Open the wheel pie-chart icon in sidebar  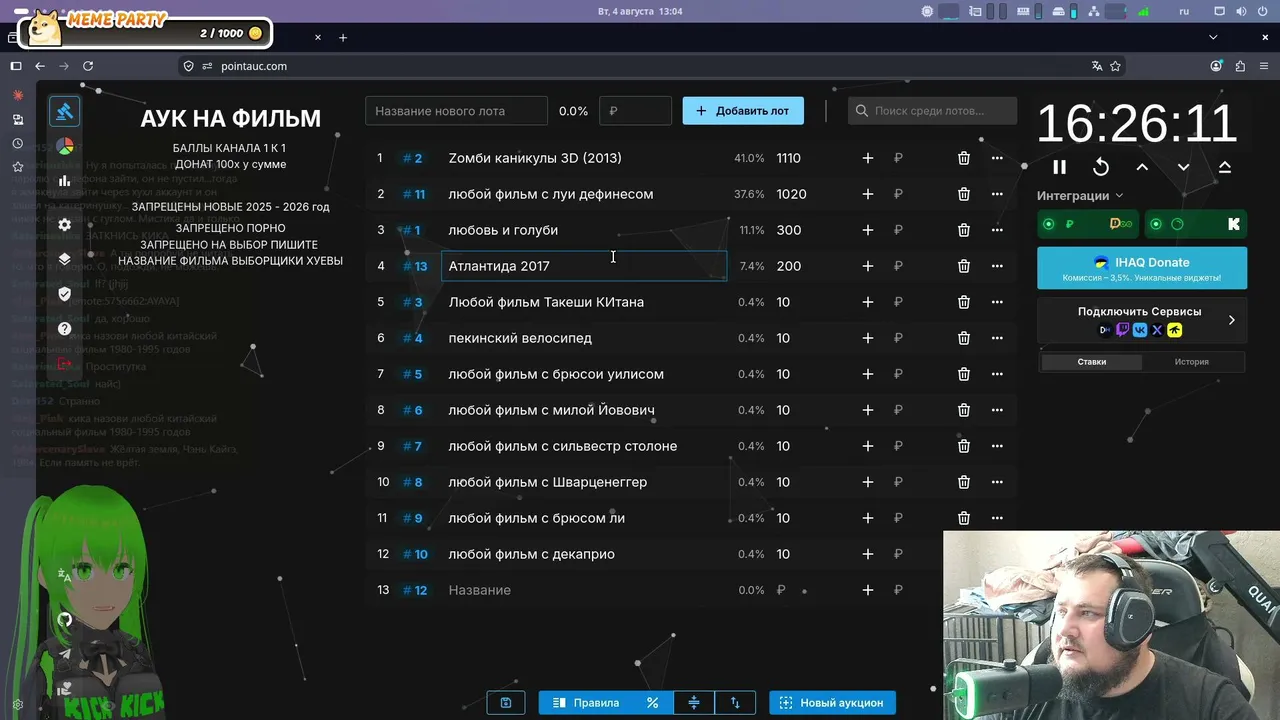(65, 147)
